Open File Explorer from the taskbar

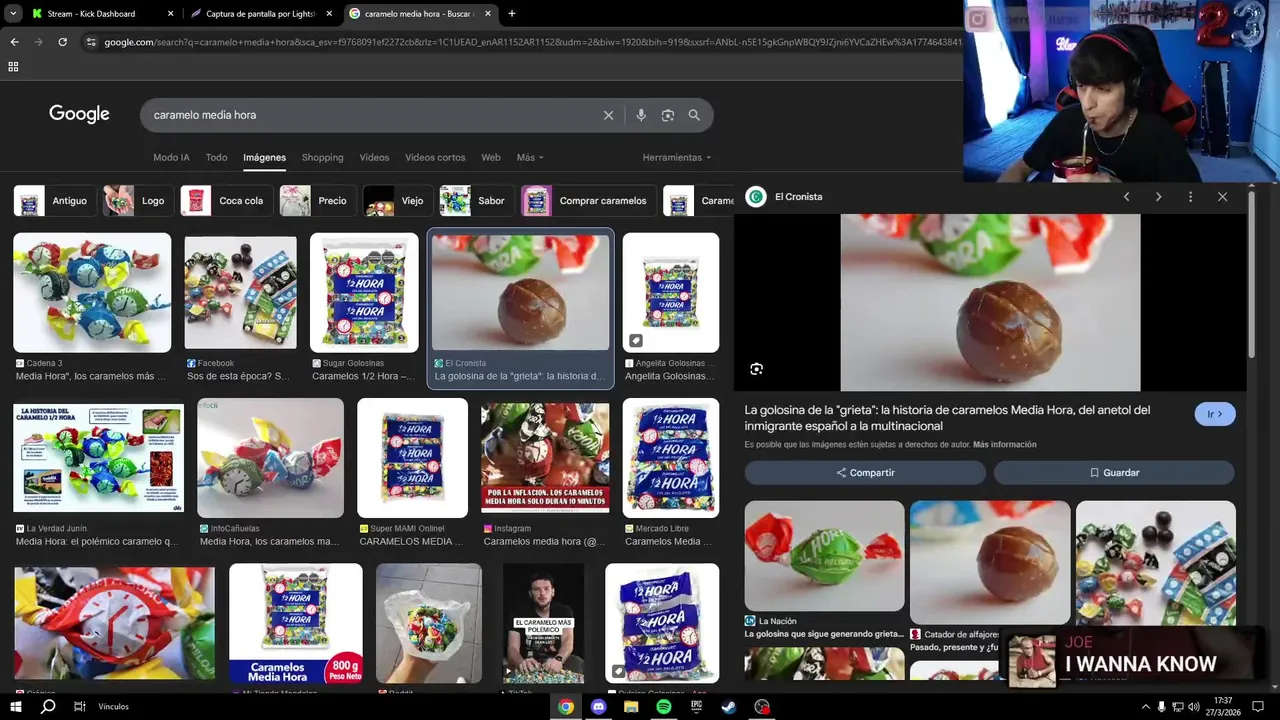click(631, 706)
